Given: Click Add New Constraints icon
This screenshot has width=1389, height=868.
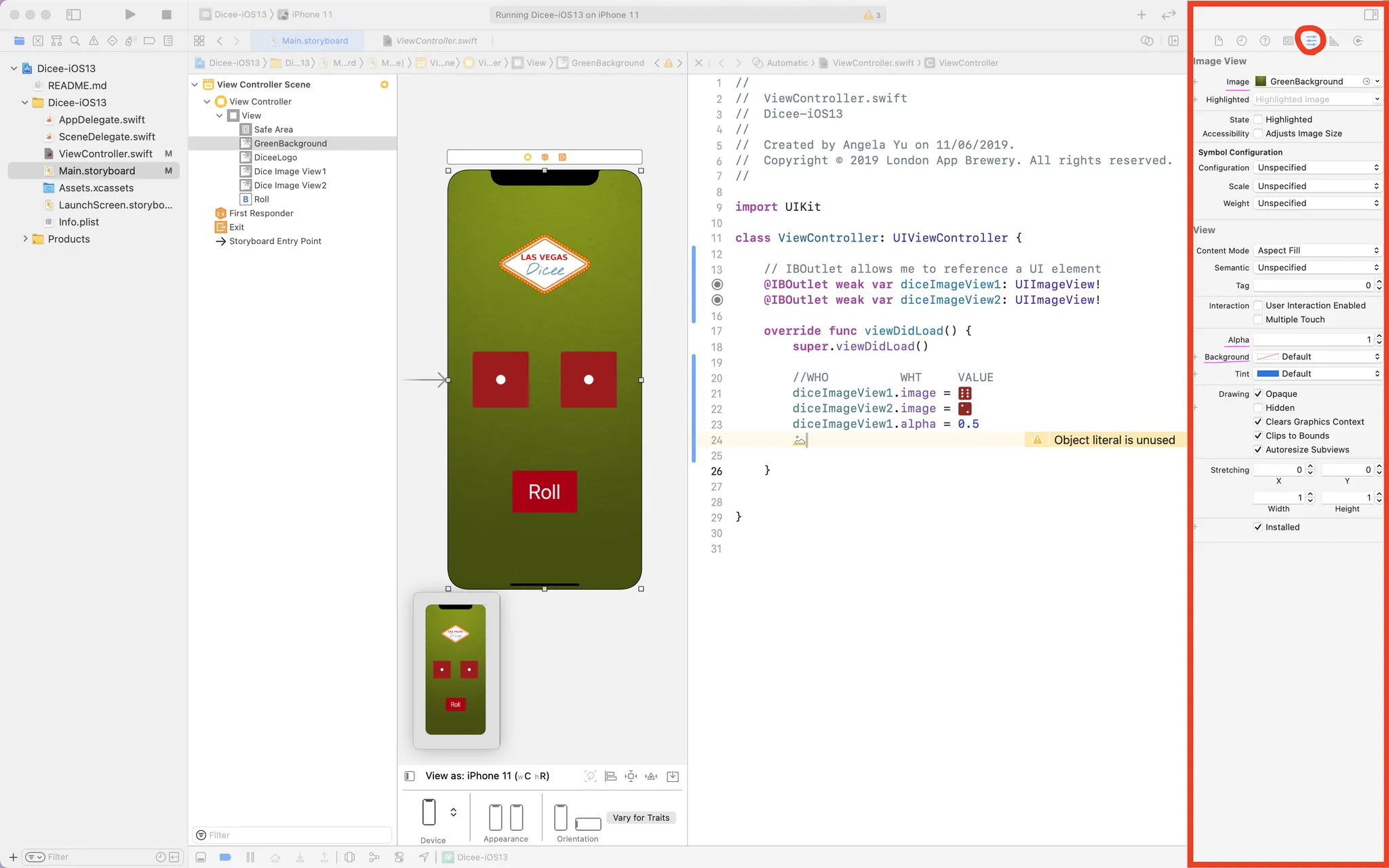Looking at the screenshot, I should click(631, 776).
